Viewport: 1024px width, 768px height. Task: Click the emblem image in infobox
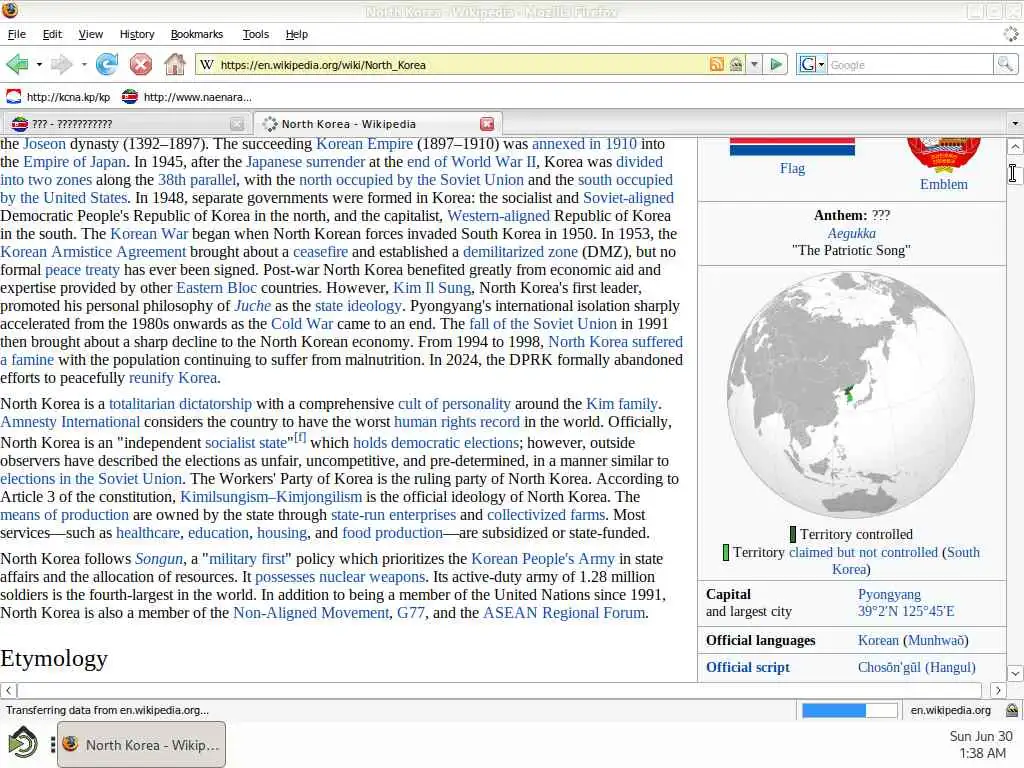pos(944,154)
